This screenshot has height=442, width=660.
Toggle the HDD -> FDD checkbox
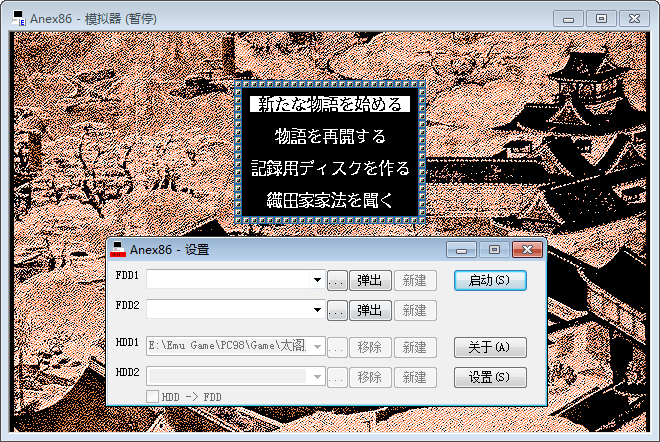pos(152,397)
